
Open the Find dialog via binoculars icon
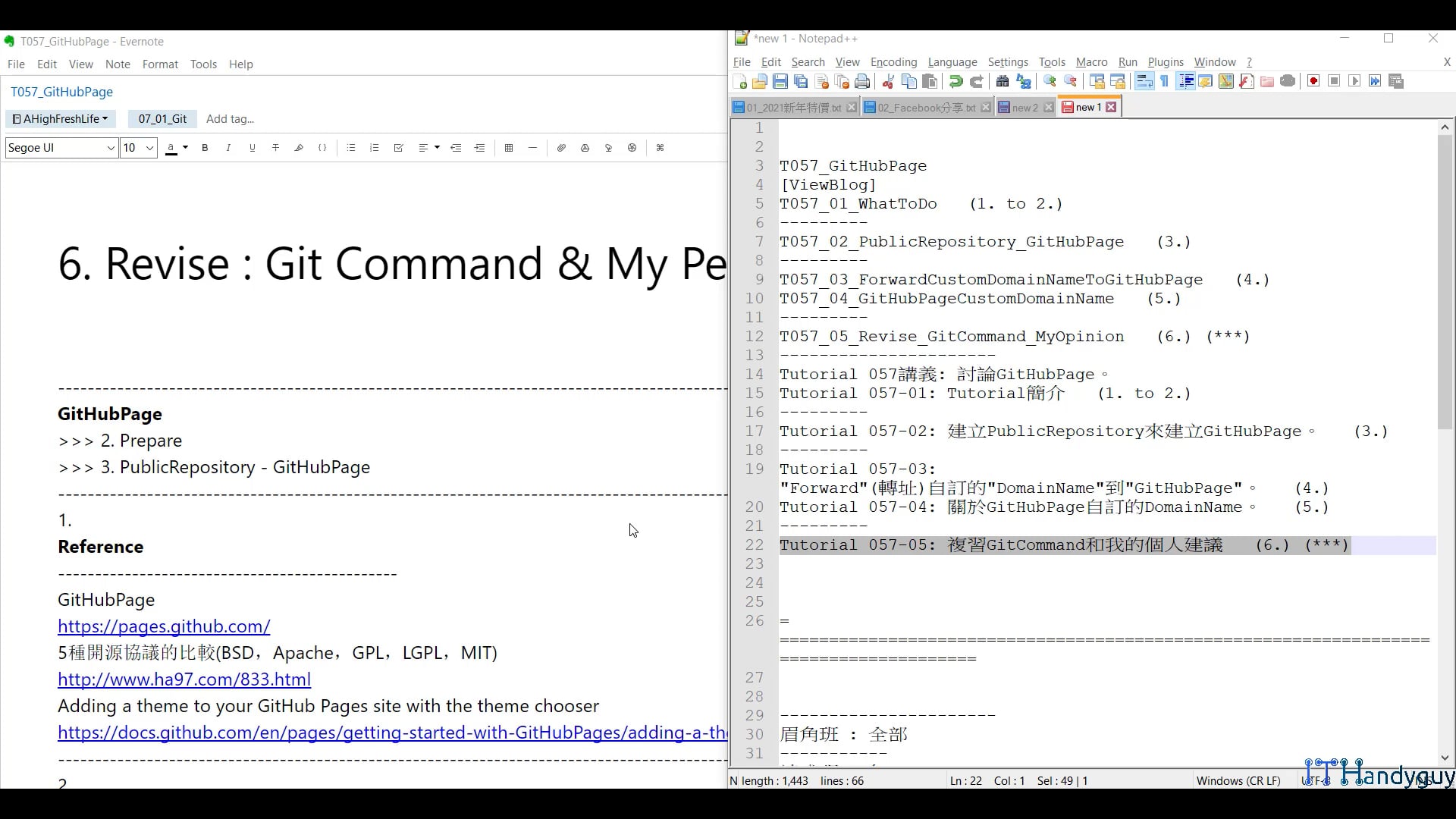pos(1003,81)
